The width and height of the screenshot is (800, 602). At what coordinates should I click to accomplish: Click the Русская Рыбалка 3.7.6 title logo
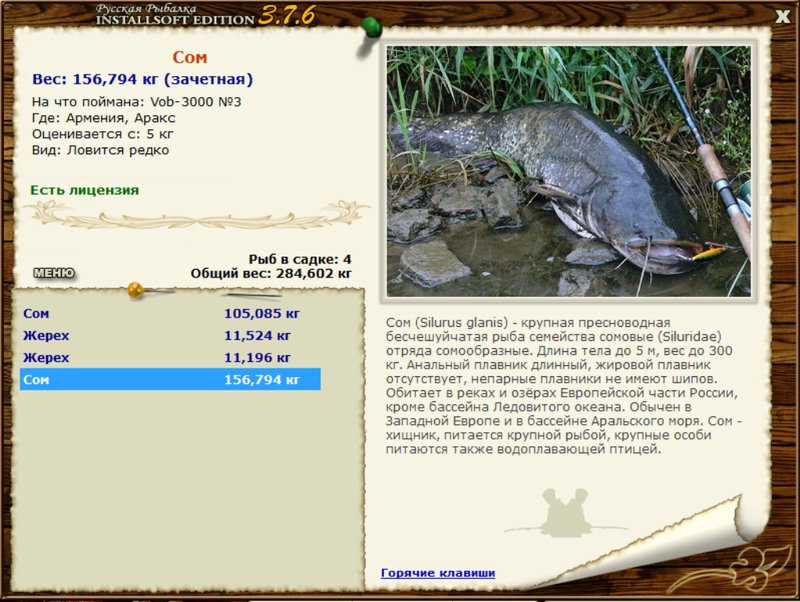click(206, 15)
